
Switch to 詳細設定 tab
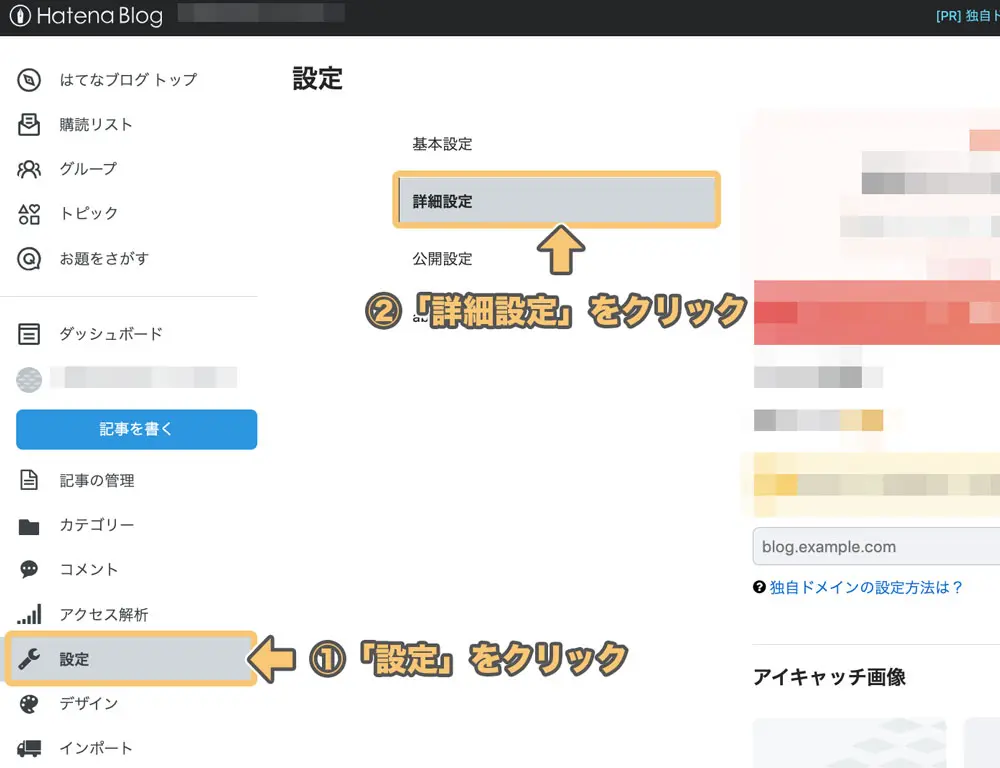point(556,201)
